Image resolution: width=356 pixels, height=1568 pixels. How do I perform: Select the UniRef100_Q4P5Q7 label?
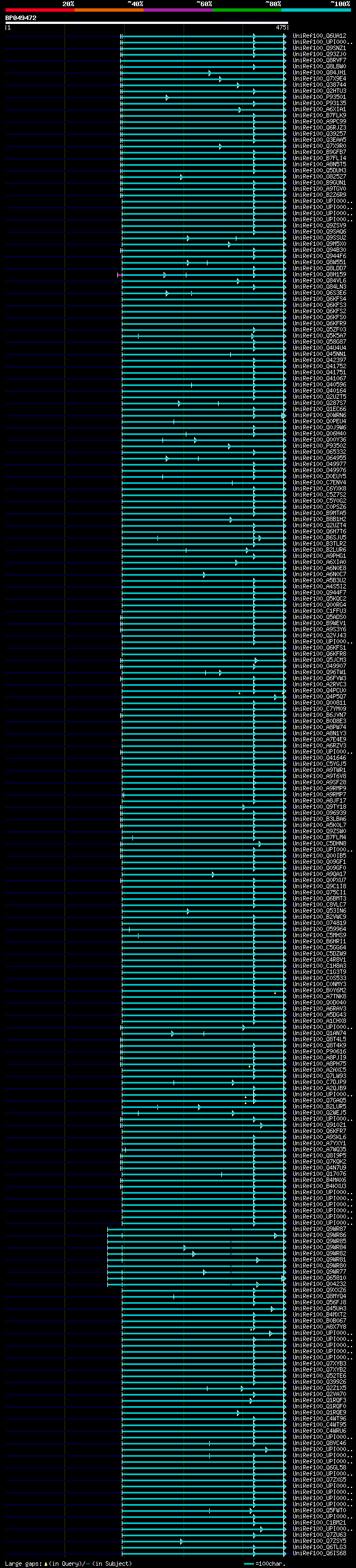coord(319,696)
